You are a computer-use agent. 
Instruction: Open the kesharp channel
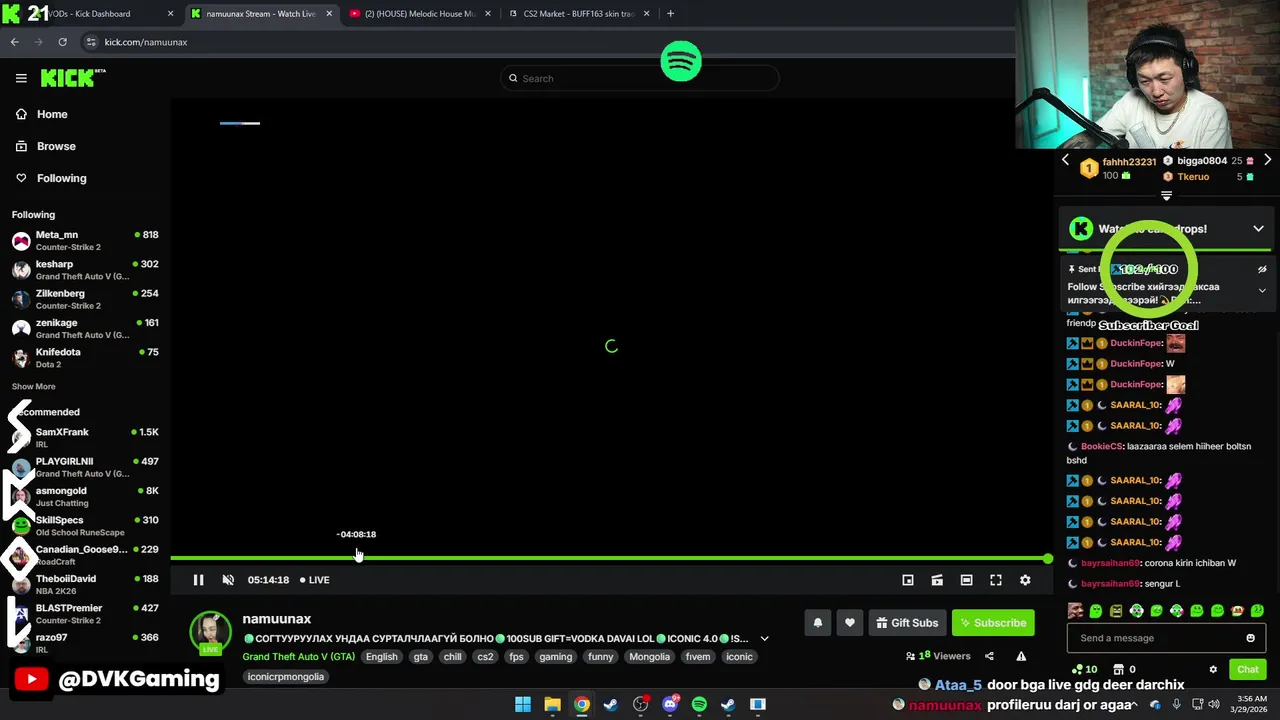click(x=85, y=270)
